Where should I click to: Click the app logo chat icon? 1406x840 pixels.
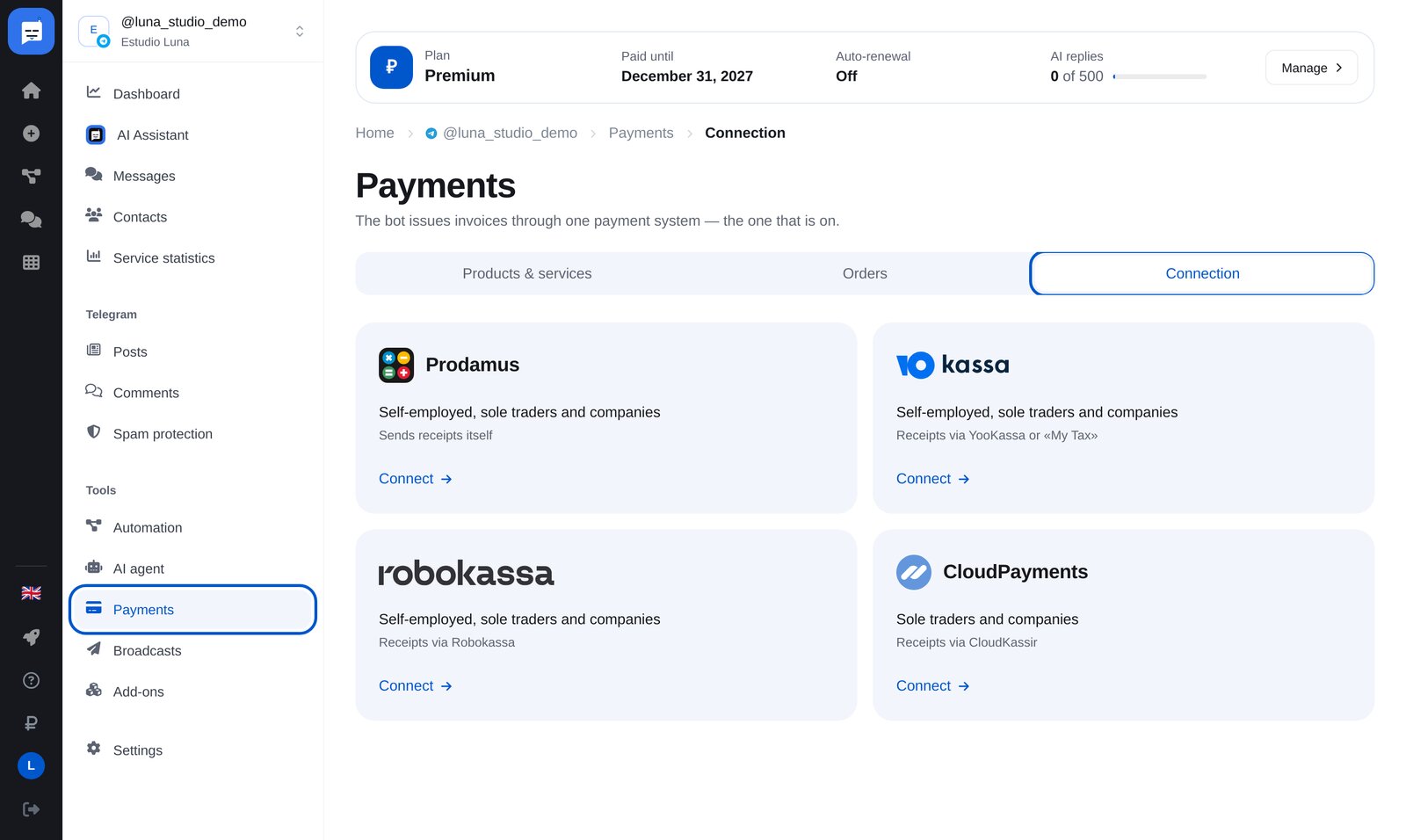click(31, 32)
